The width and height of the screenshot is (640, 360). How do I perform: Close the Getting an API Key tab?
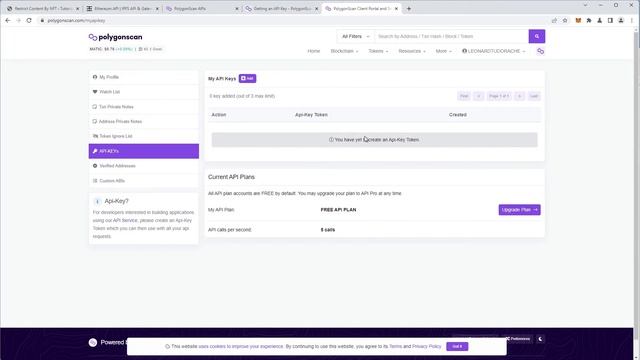(x=316, y=9)
